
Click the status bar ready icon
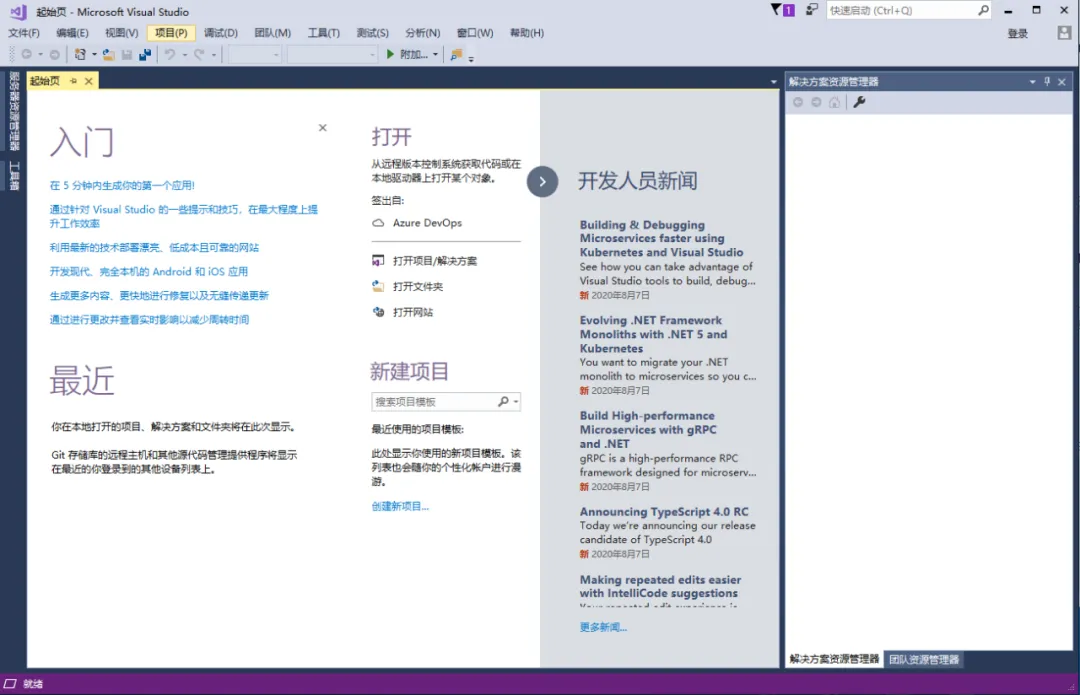10,683
